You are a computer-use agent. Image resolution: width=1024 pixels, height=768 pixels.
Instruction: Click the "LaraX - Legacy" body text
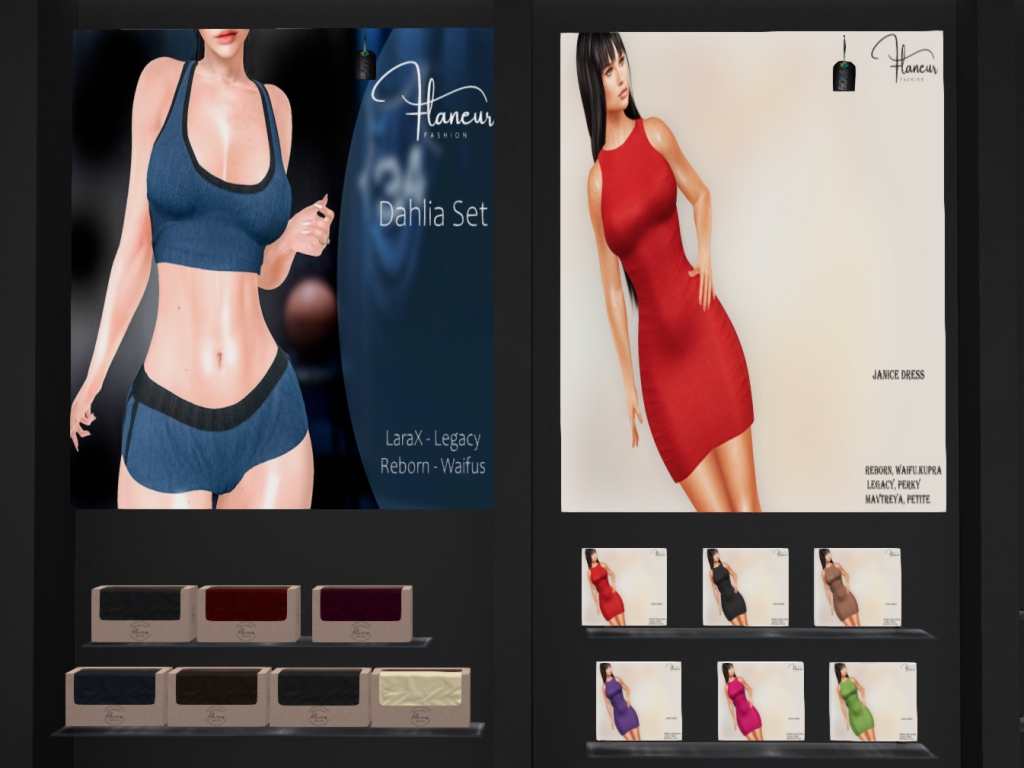(433, 439)
